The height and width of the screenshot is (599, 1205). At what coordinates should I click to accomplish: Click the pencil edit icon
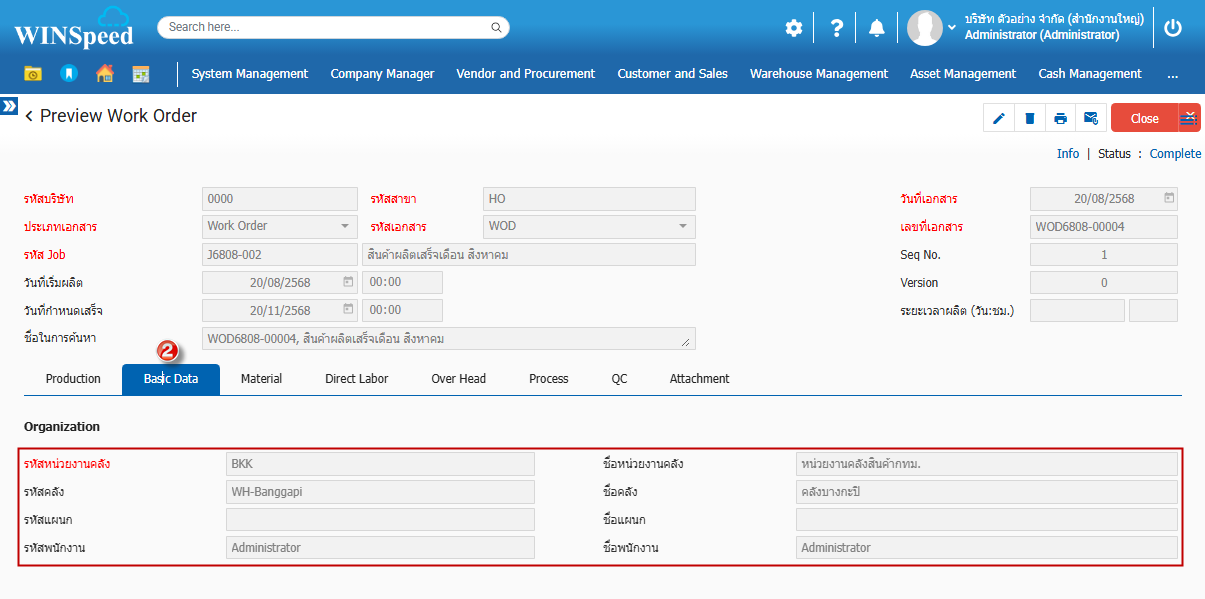tap(998, 118)
